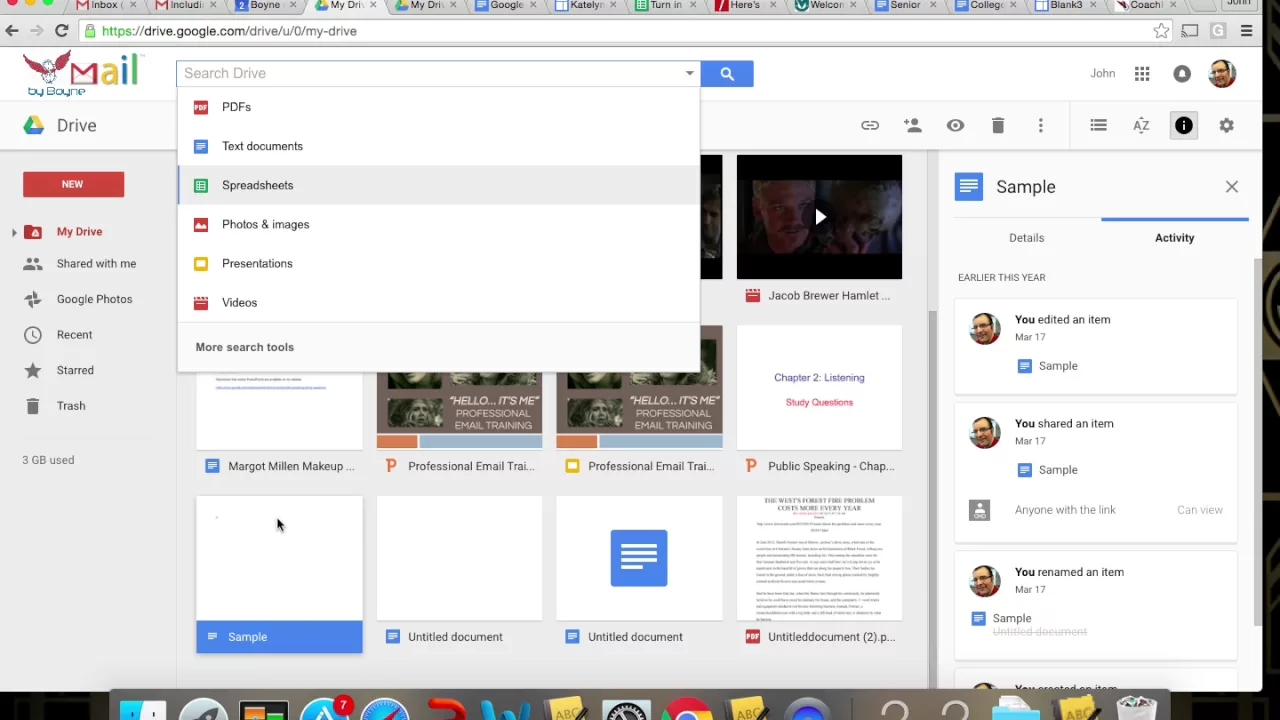Open the Google apps grid
The width and height of the screenshot is (1280, 720).
point(1142,73)
